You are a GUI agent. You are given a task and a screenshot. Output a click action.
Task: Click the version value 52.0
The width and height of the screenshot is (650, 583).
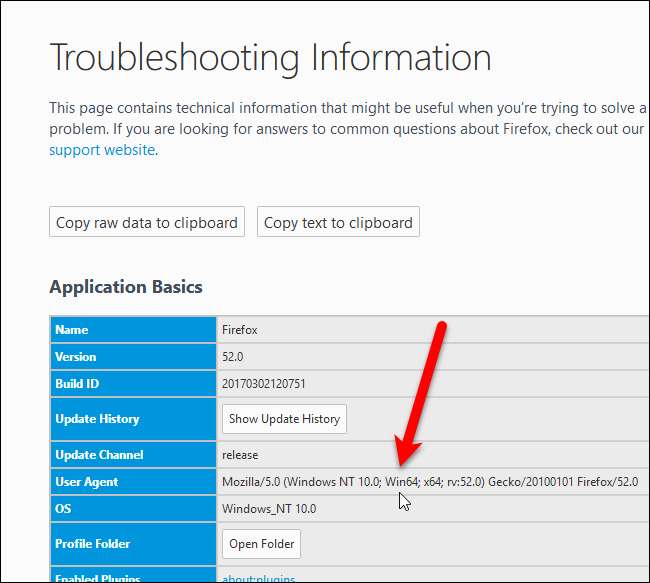233,357
